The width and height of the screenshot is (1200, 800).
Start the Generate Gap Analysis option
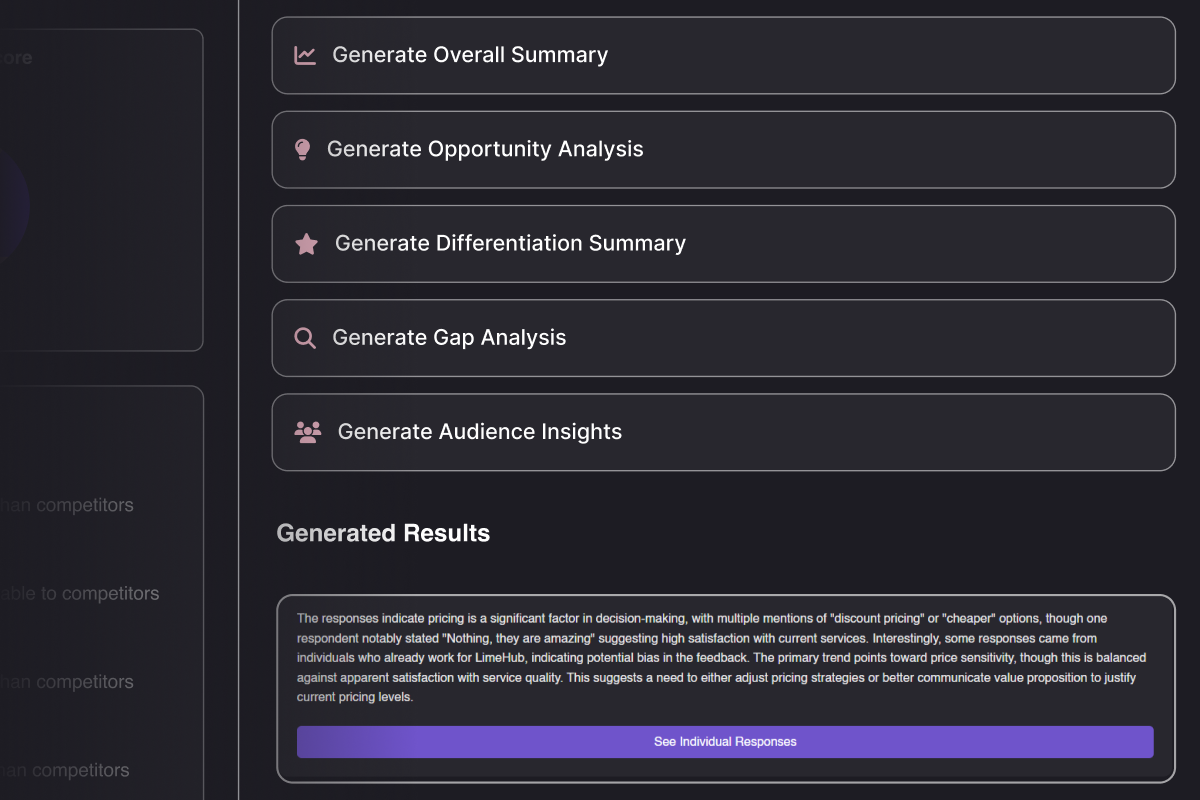723,338
